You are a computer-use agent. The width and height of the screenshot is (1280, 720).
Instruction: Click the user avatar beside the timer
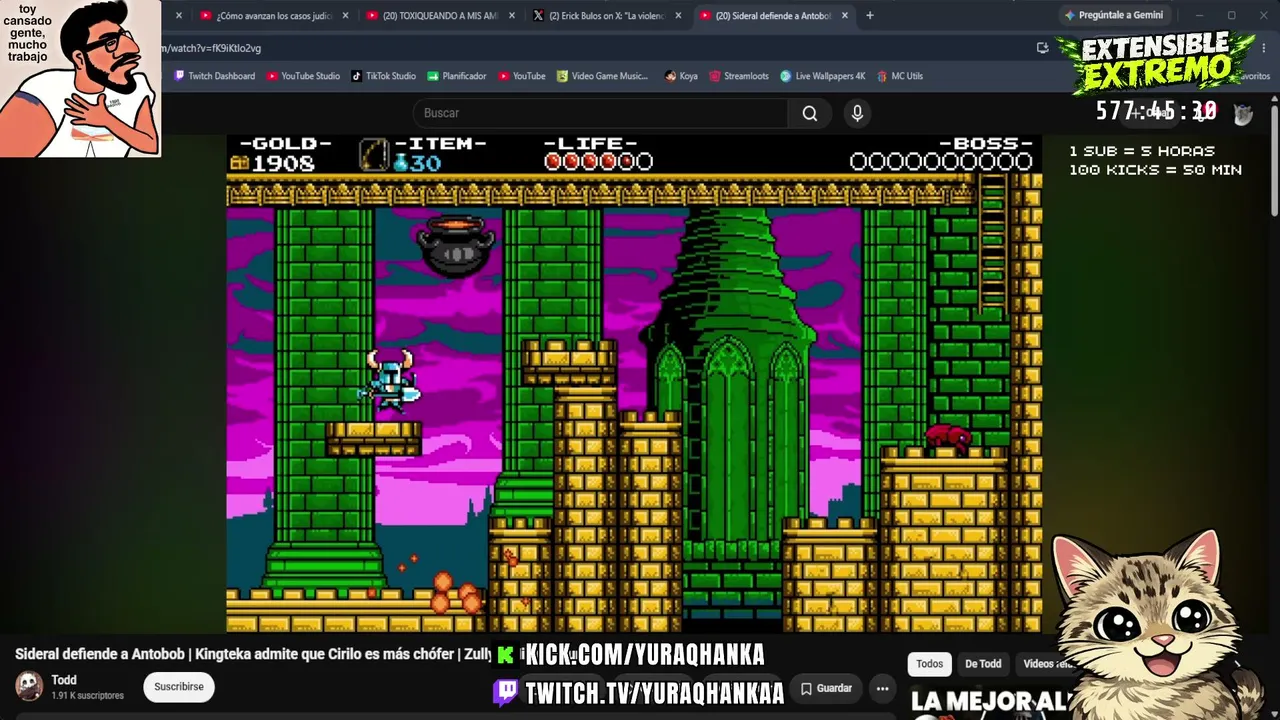click(x=1243, y=113)
